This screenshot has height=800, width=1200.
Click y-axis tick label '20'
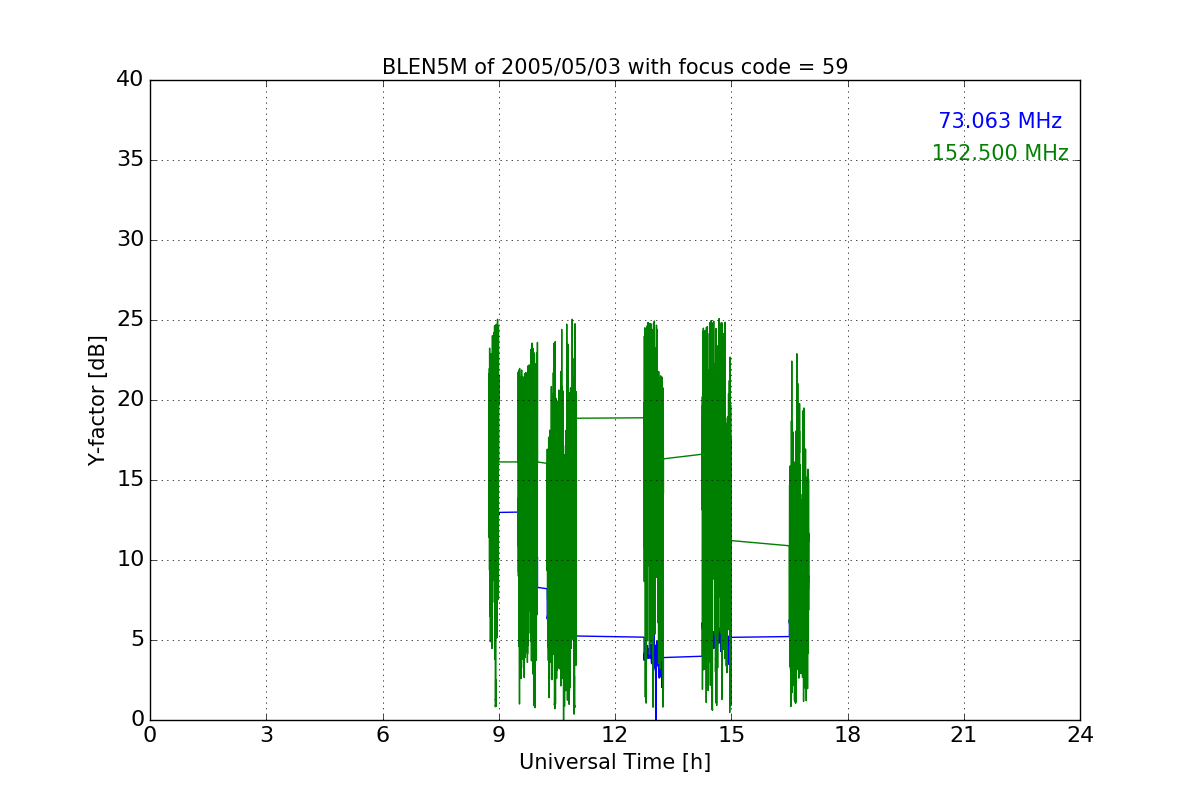129,400
